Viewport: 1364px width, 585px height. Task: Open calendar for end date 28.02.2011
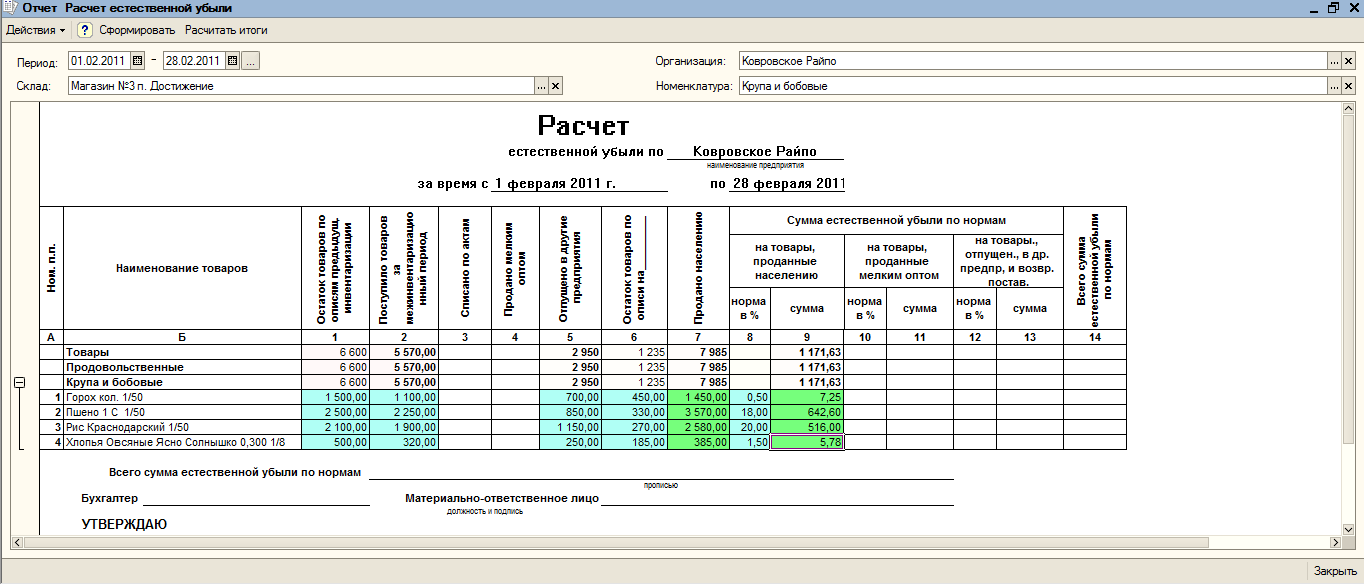(233, 61)
